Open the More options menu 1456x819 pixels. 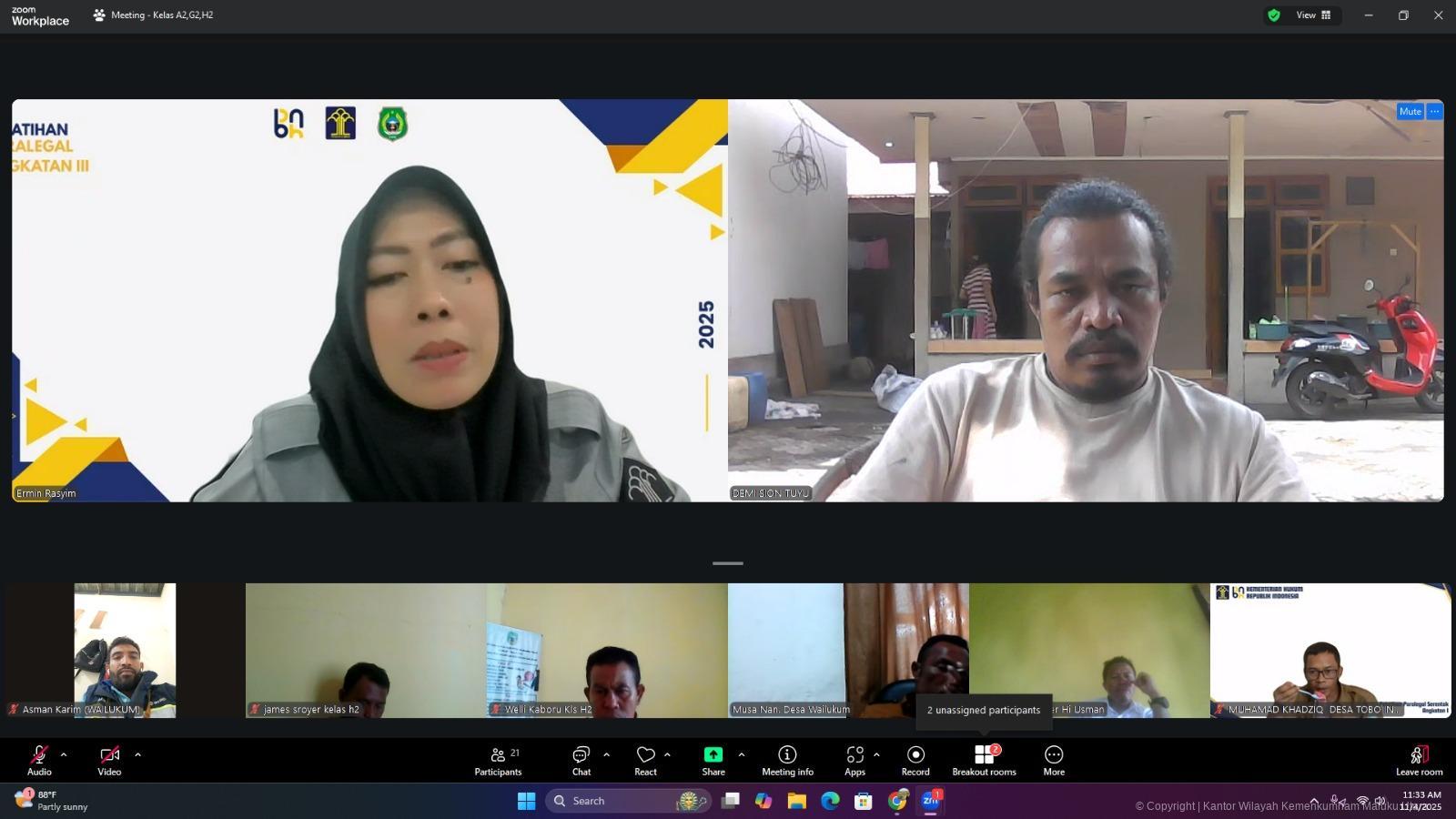(1054, 761)
